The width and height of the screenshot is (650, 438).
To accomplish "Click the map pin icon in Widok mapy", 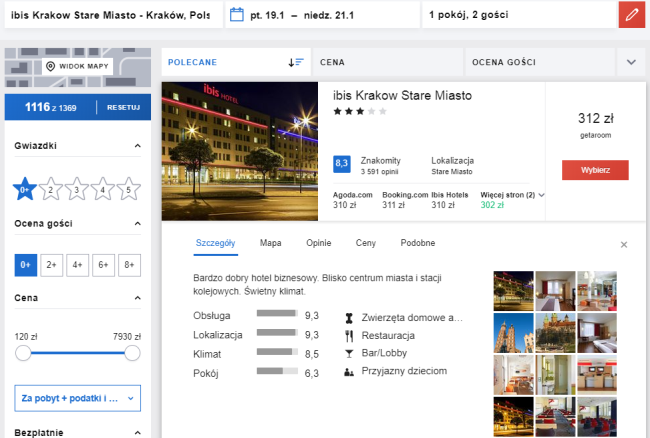I will pyautogui.click(x=50, y=66).
